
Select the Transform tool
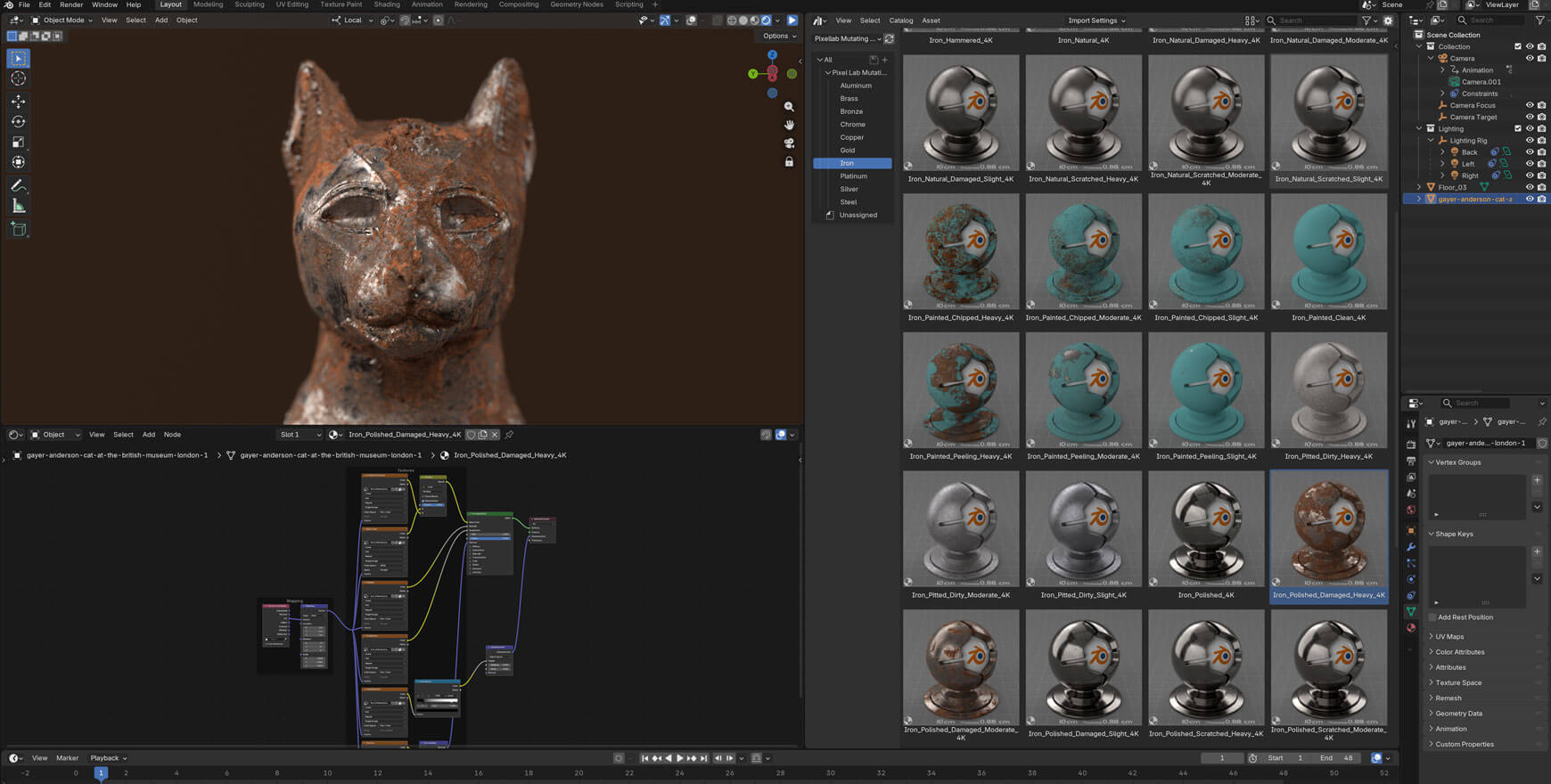click(x=18, y=162)
